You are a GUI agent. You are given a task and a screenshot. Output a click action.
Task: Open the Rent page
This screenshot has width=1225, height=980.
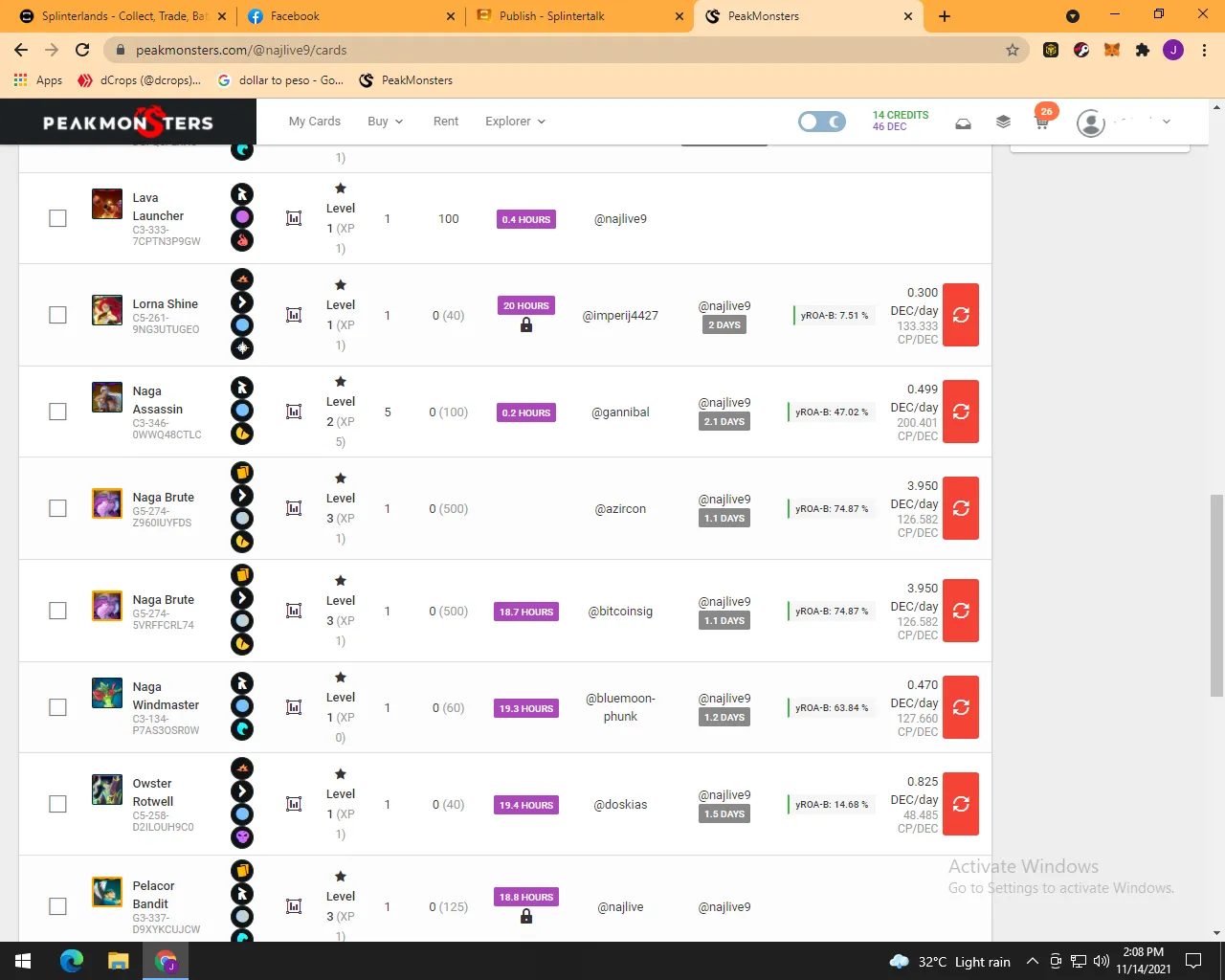click(x=446, y=122)
